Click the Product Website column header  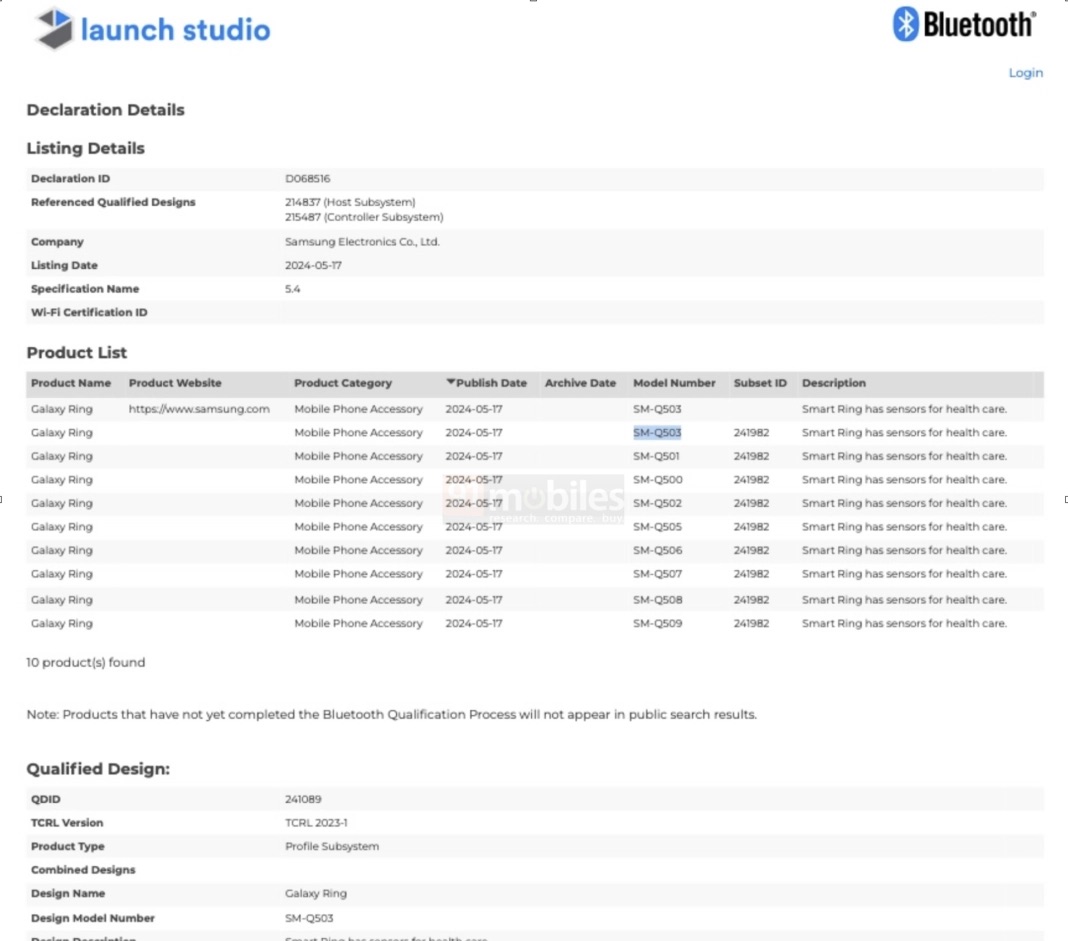175,383
